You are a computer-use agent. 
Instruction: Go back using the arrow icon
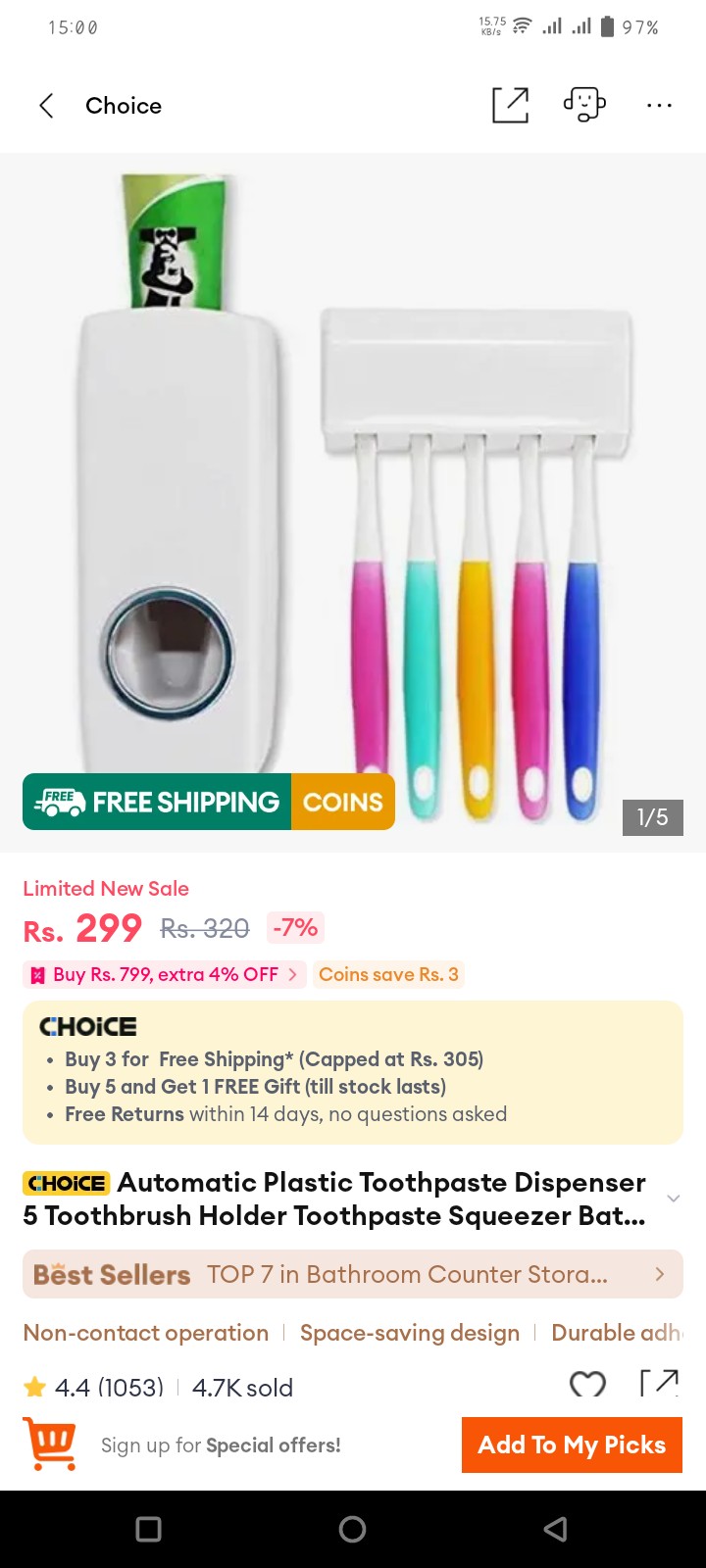46,106
